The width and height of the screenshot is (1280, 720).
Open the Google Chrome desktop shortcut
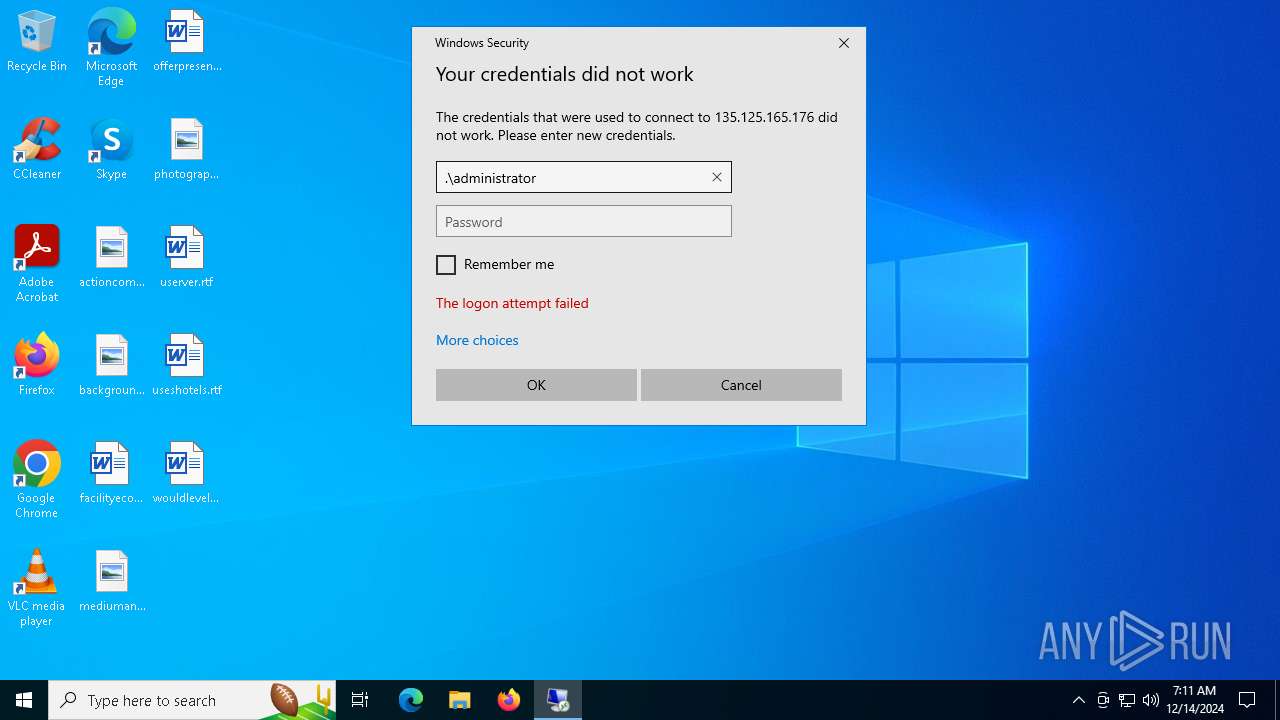click(37, 480)
